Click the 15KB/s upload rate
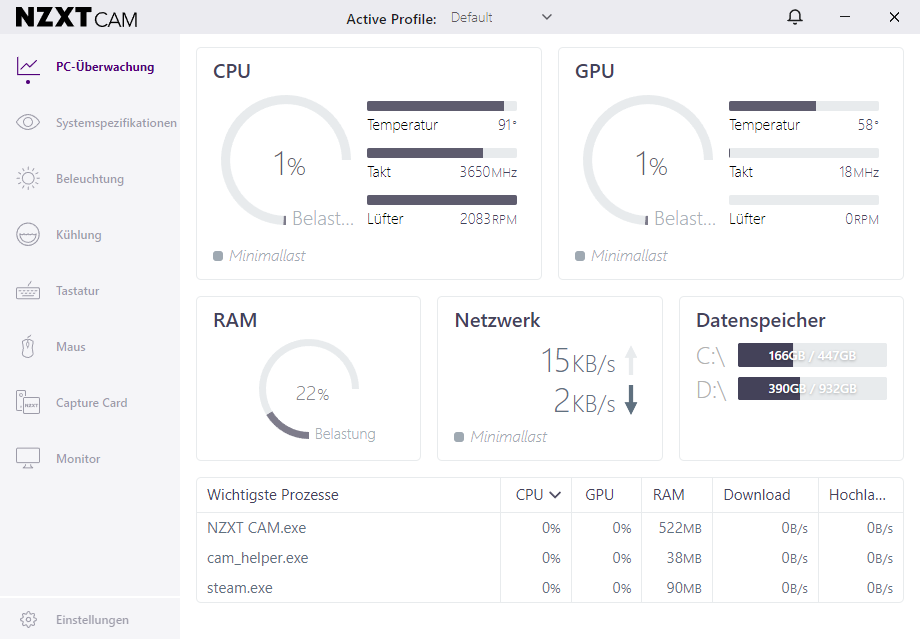 coord(578,360)
